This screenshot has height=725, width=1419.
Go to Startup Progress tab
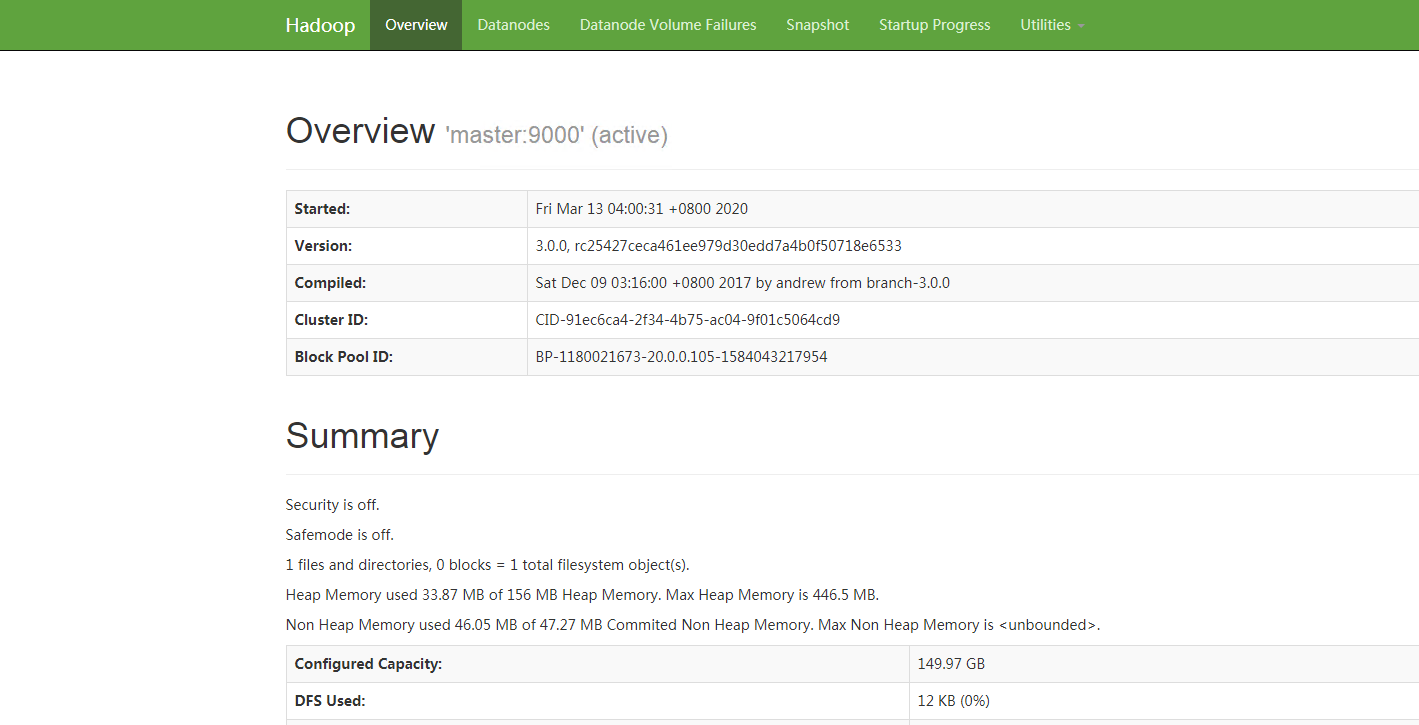click(935, 25)
